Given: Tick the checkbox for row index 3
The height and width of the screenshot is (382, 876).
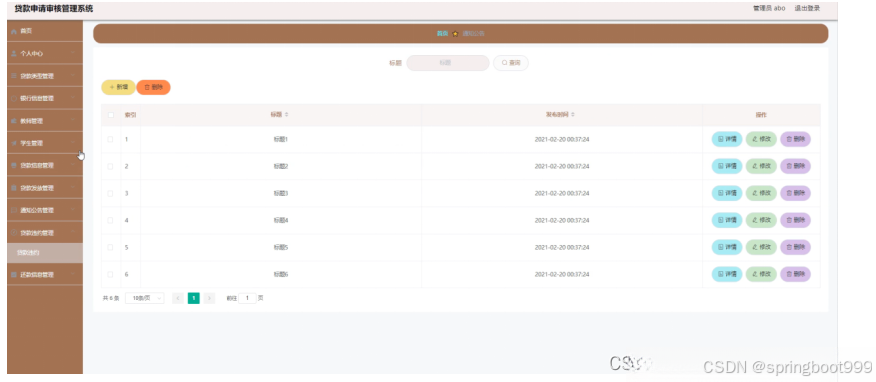Looking at the screenshot, I should click(x=111, y=193).
